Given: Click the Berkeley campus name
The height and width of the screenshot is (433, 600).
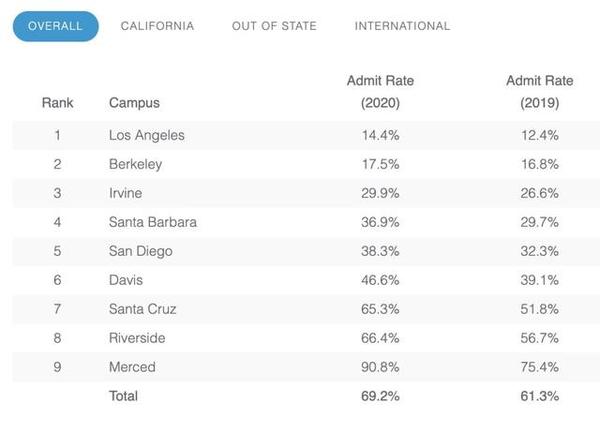Looking at the screenshot, I should click(135, 164).
